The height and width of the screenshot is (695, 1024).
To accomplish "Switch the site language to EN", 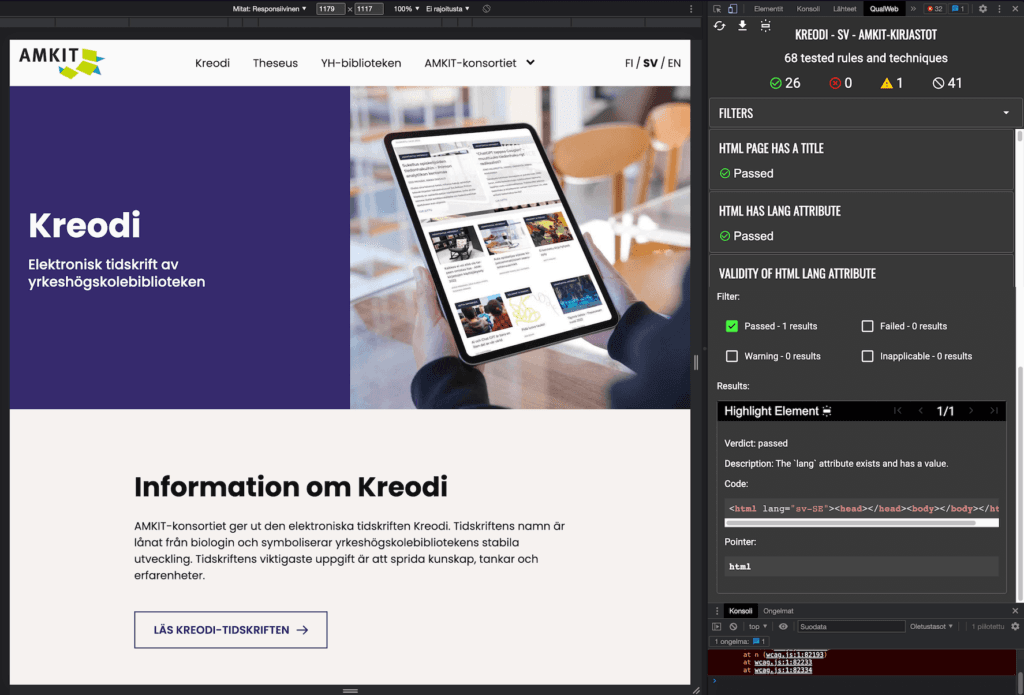I will [x=674, y=63].
